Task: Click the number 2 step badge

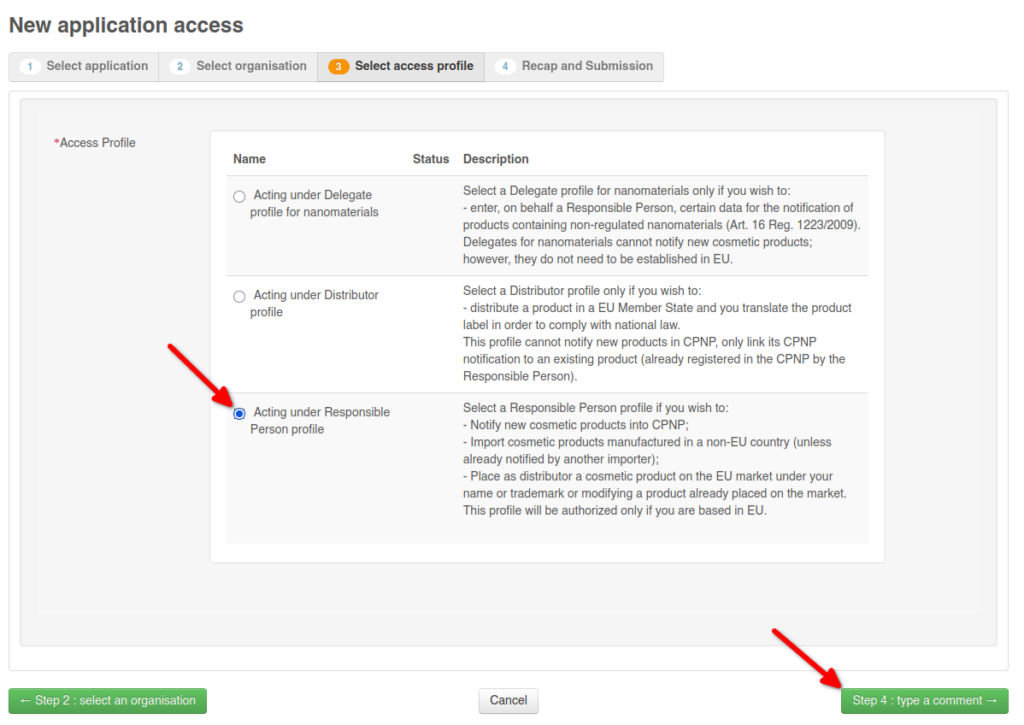Action: point(180,67)
